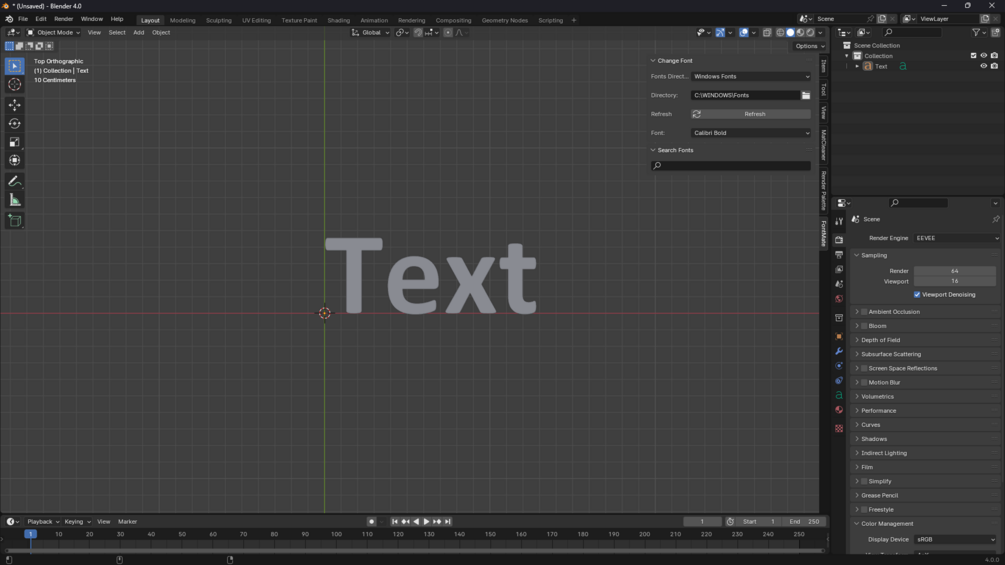
Task: Open the Display Device sRGB dropdown
Action: click(957, 539)
